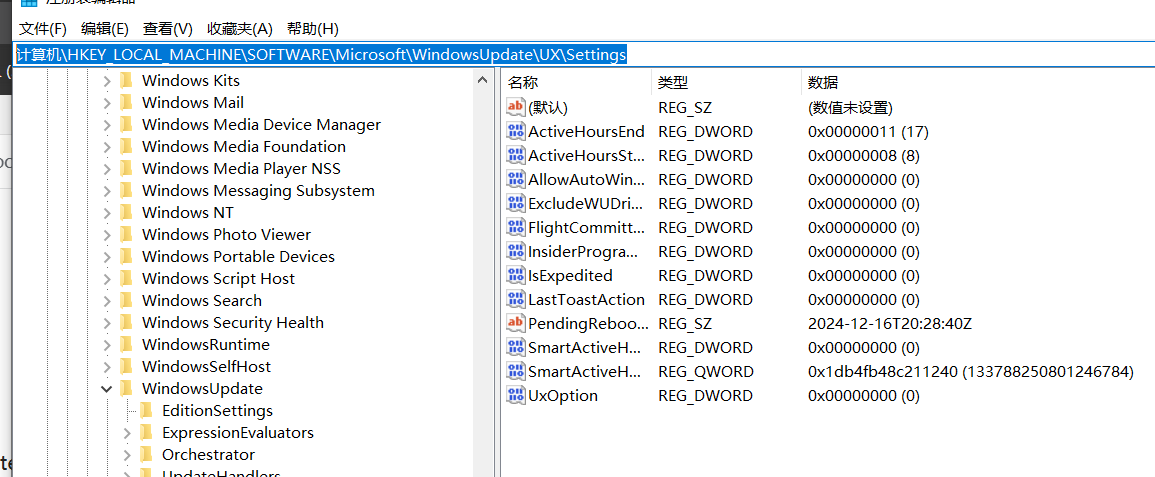This screenshot has height=477, width=1155.
Task: Click the registry path address bar
Action: [580, 55]
